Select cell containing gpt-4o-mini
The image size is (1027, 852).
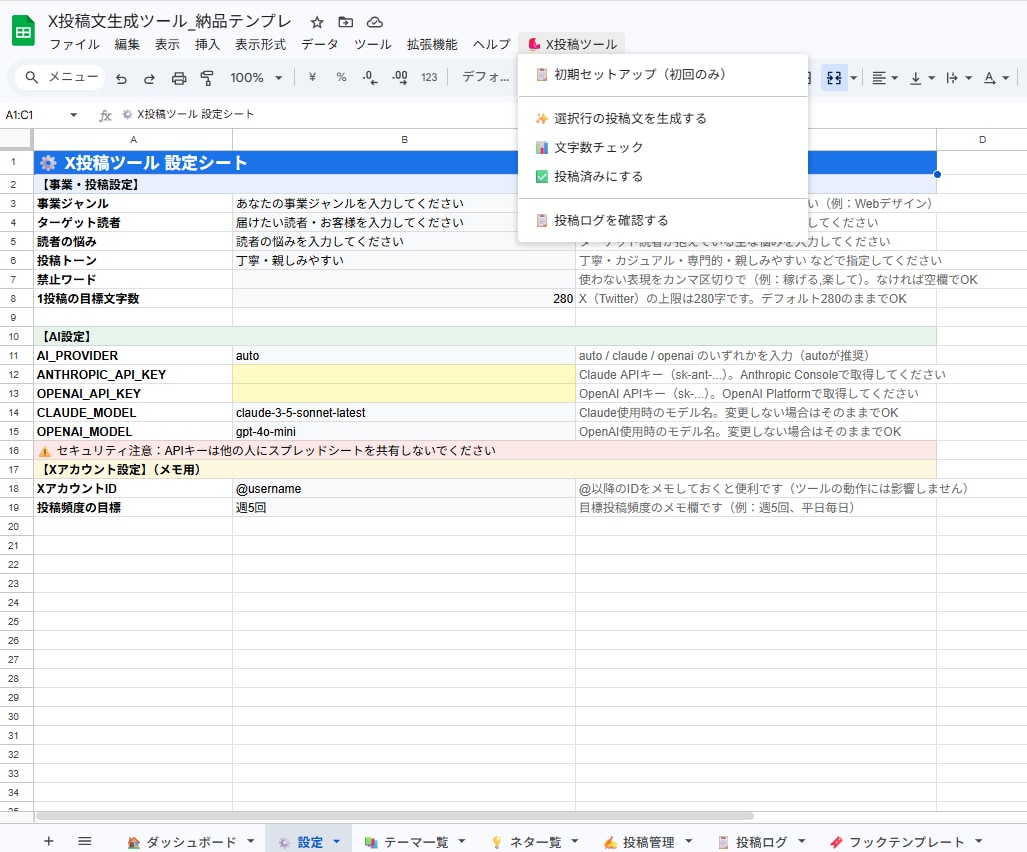[403, 432]
